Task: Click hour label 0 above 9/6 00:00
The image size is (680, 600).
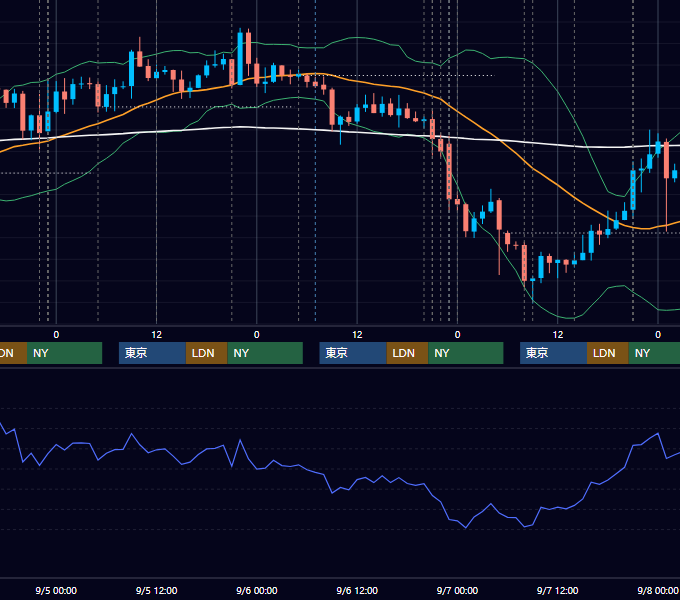Action: point(257,335)
